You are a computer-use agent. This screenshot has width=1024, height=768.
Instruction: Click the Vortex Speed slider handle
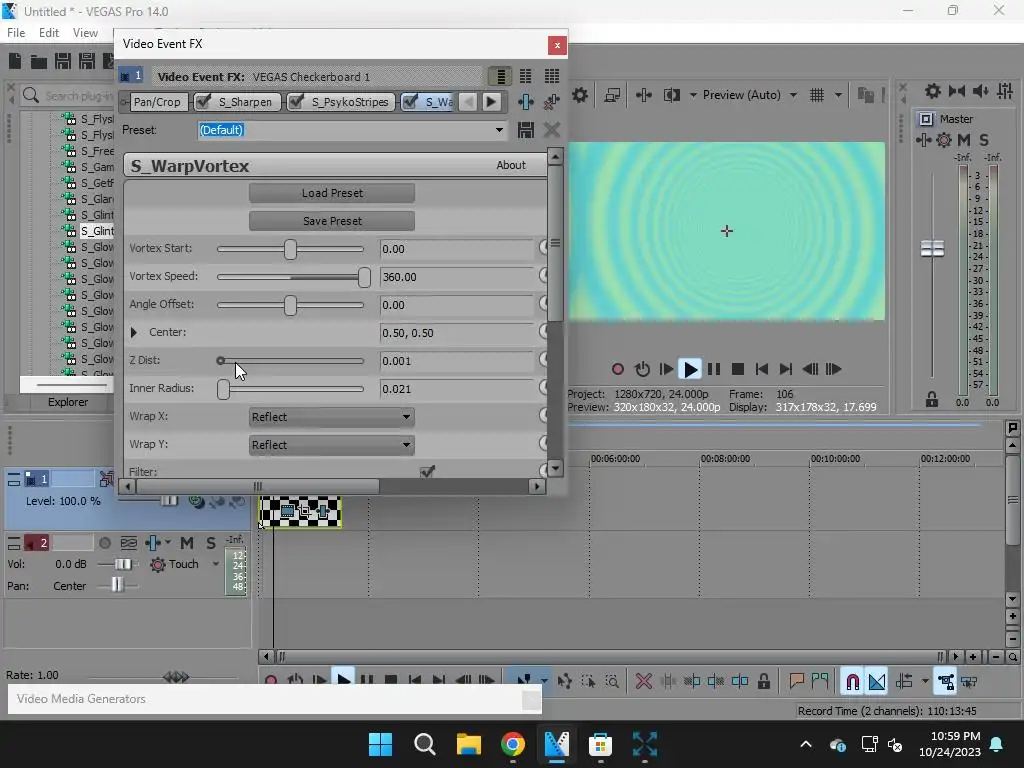click(x=364, y=277)
